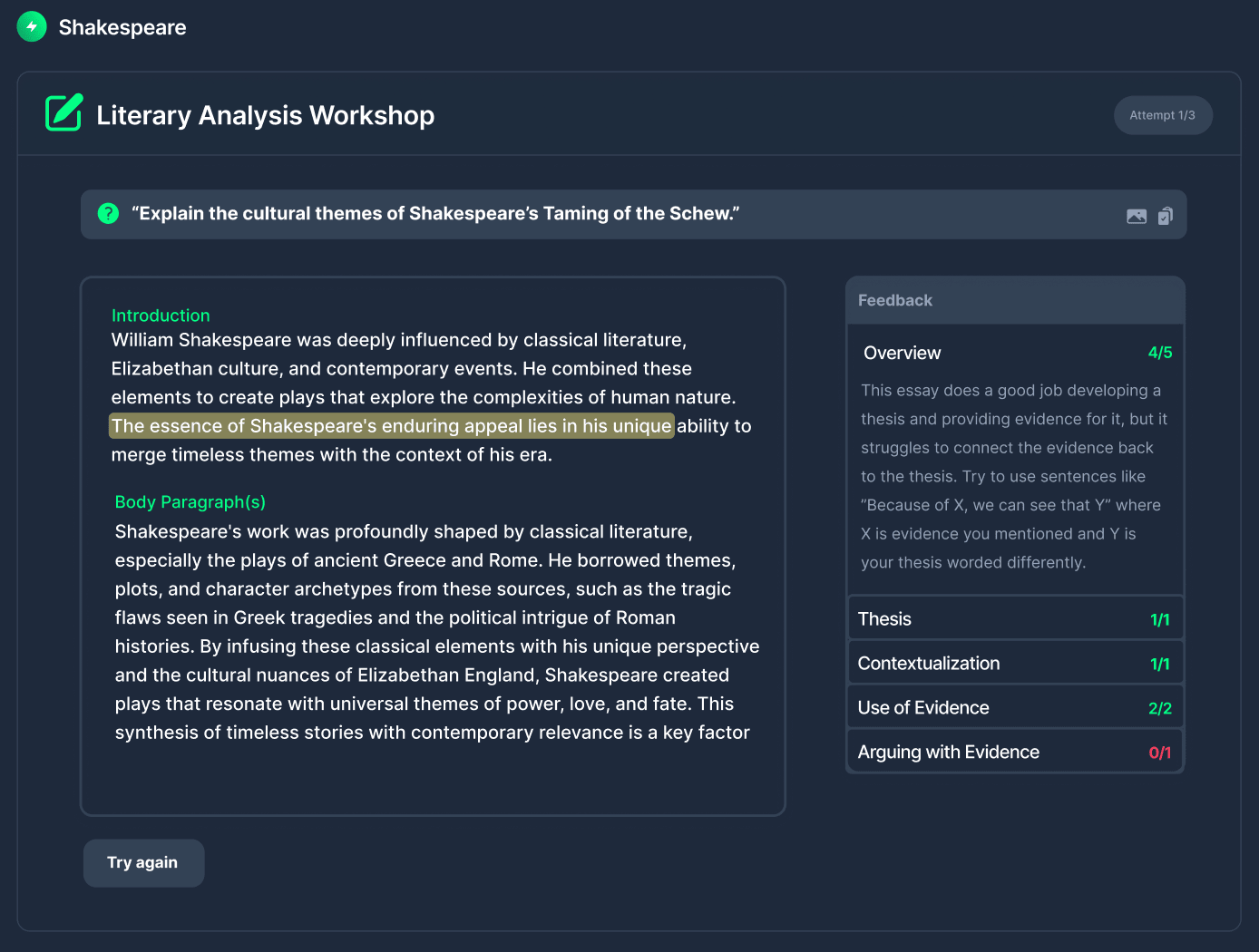
Task: Collapse the Overview feedback section
Action: coord(1015,353)
